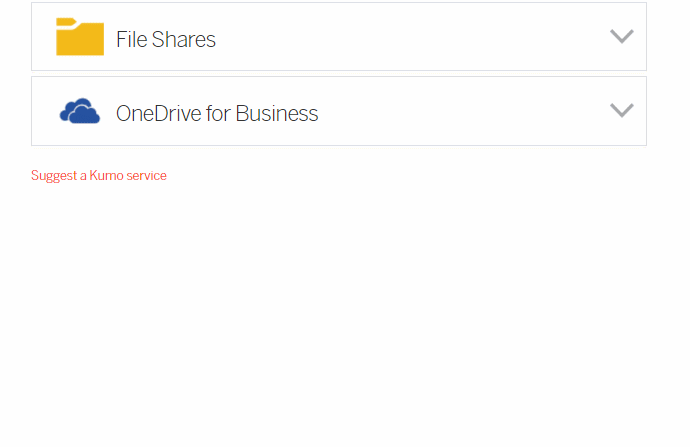Select the yellow folder icon beside File Shares

click(x=80, y=37)
